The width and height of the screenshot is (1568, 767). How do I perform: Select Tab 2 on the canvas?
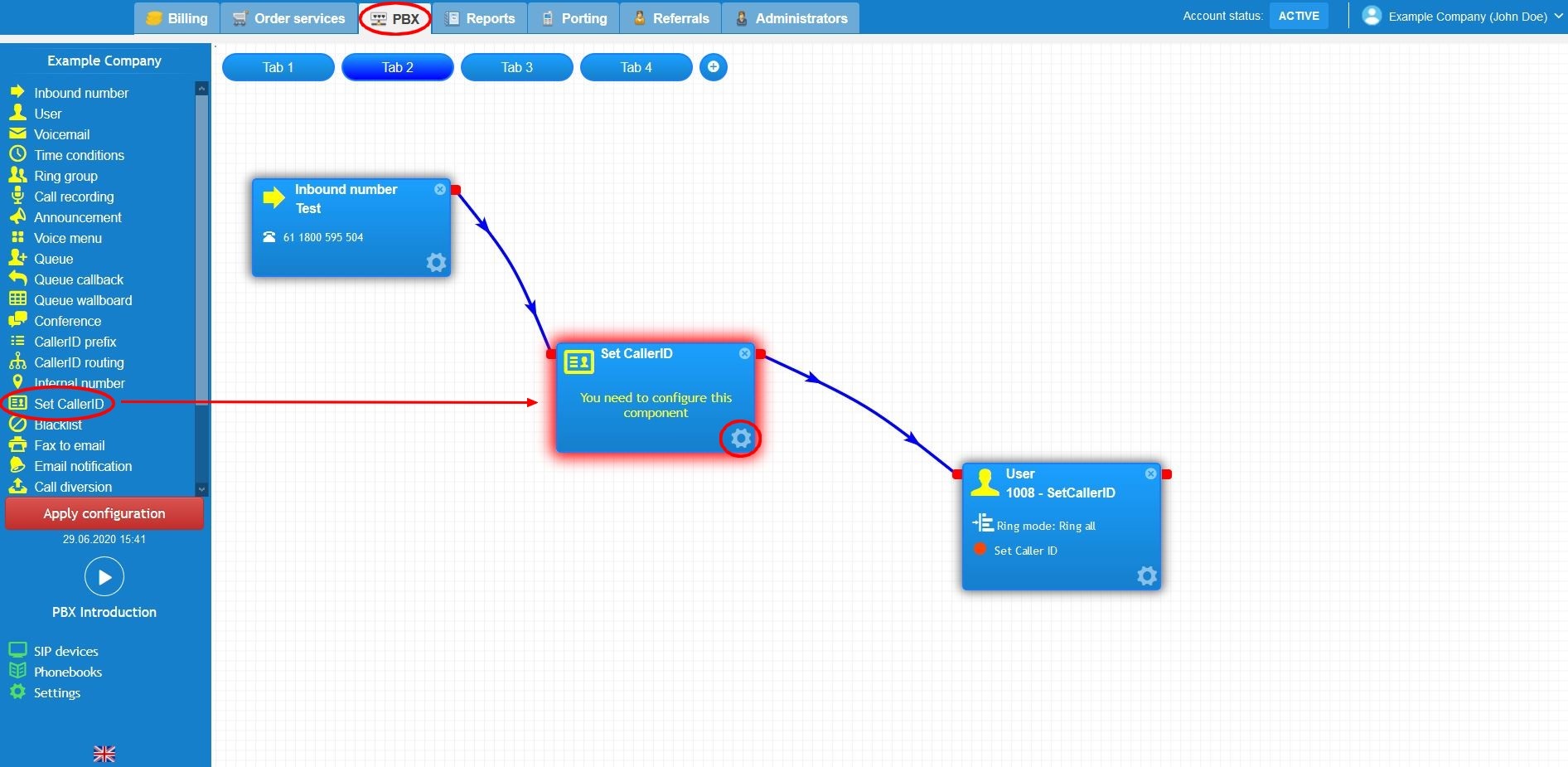(x=398, y=67)
